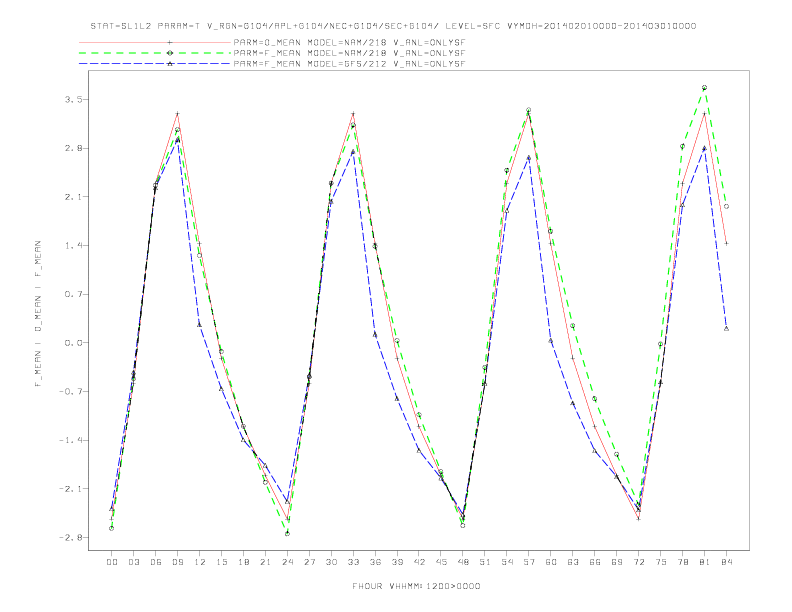
Task: Click x-axis tick label 45
Action: tap(441, 562)
